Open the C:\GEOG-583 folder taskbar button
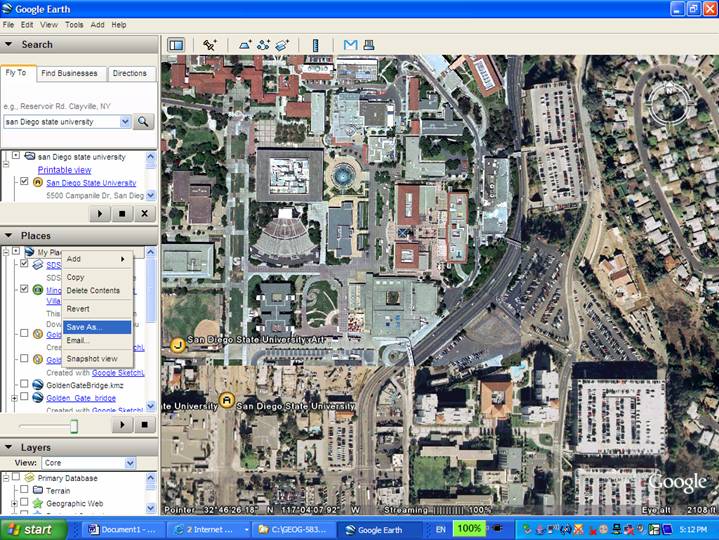Viewport: 719px width, 540px height. 292,529
